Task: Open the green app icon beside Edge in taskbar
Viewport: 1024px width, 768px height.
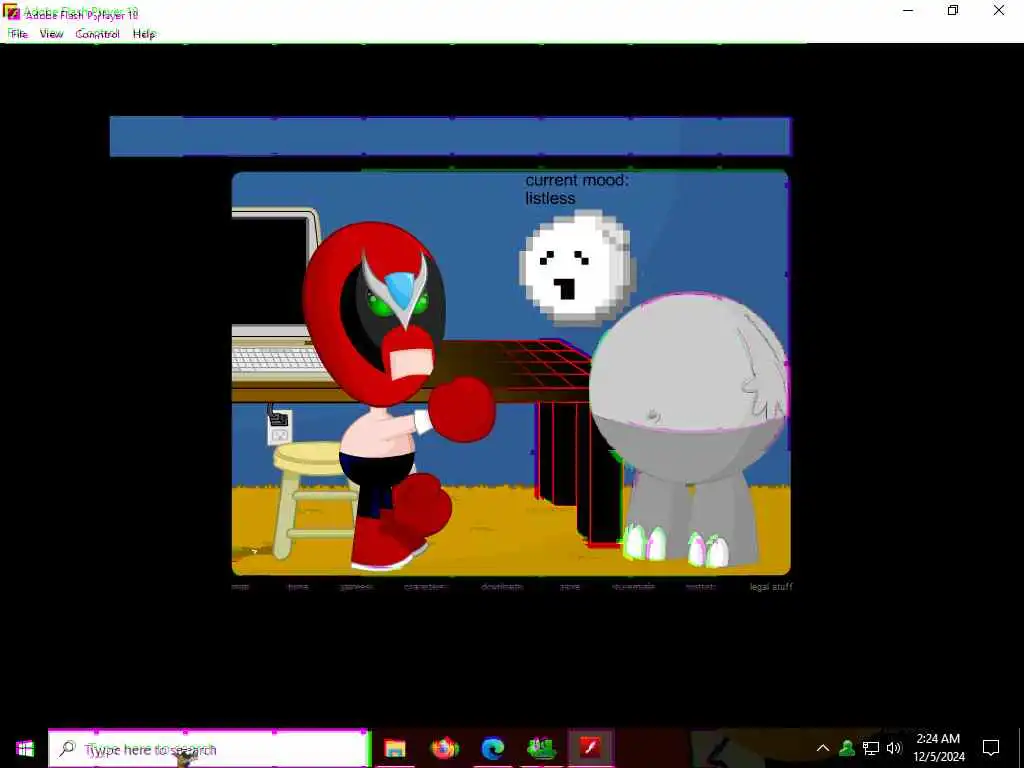Action: (x=541, y=748)
